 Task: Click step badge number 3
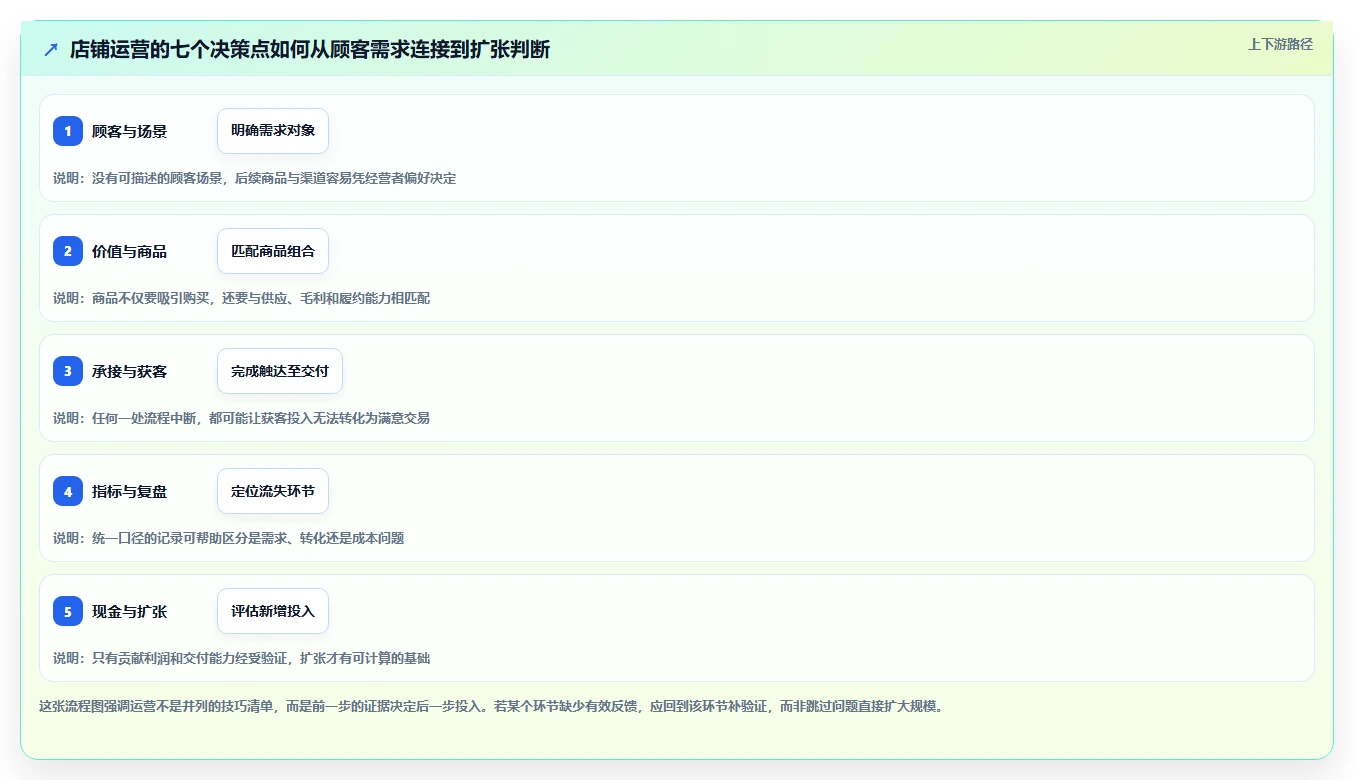pos(68,371)
